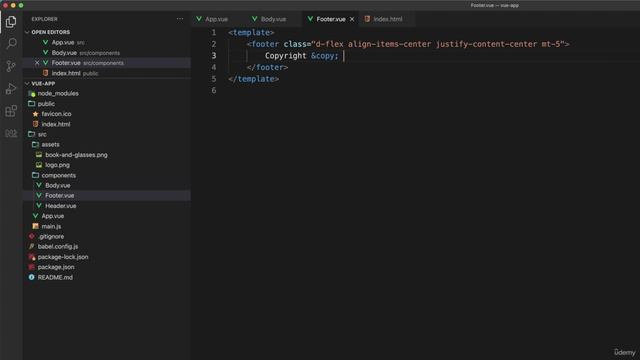Open book-and-glasses.png image file
The height and width of the screenshot is (360, 640).
click(x=76, y=155)
